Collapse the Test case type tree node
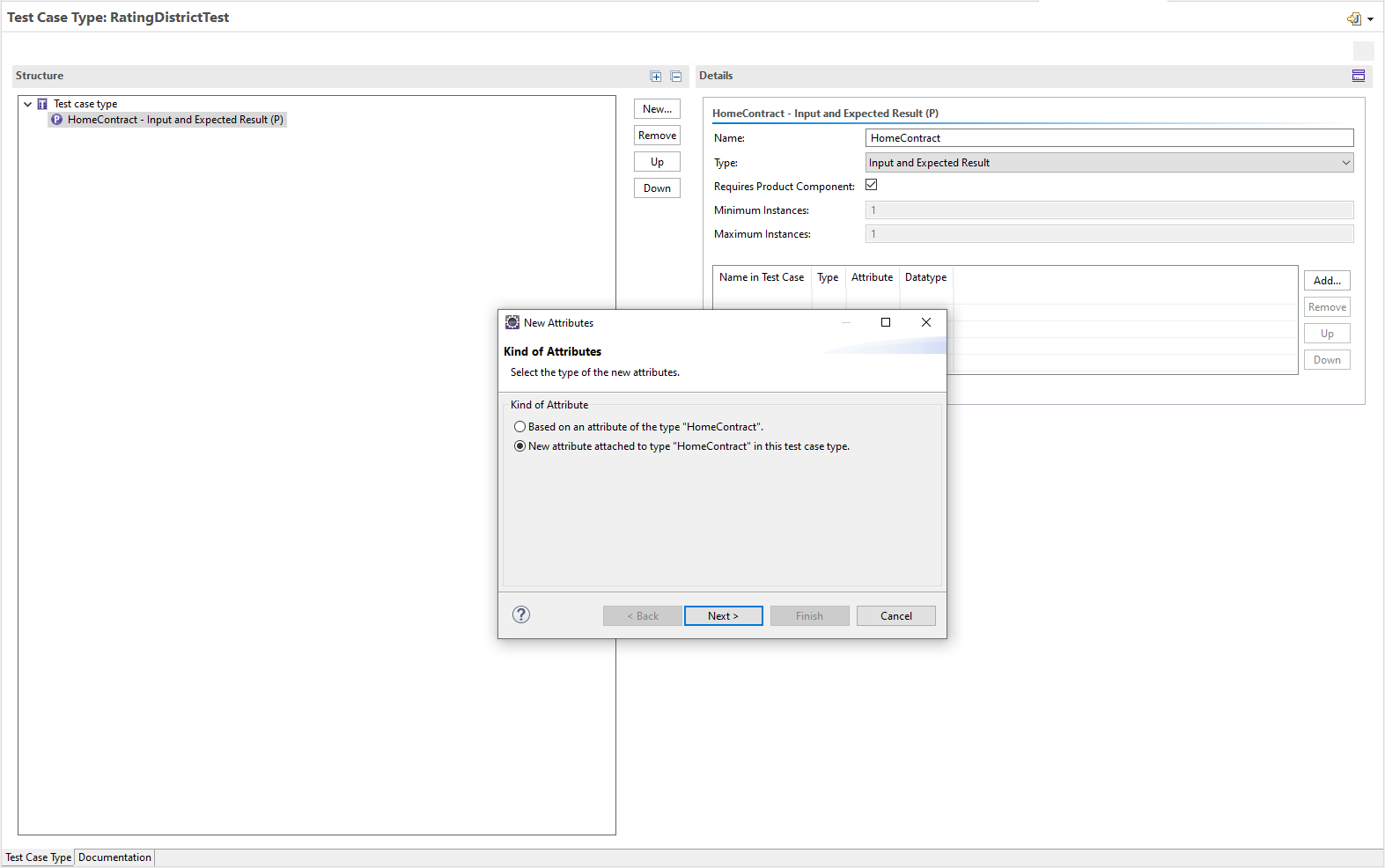 (x=28, y=104)
